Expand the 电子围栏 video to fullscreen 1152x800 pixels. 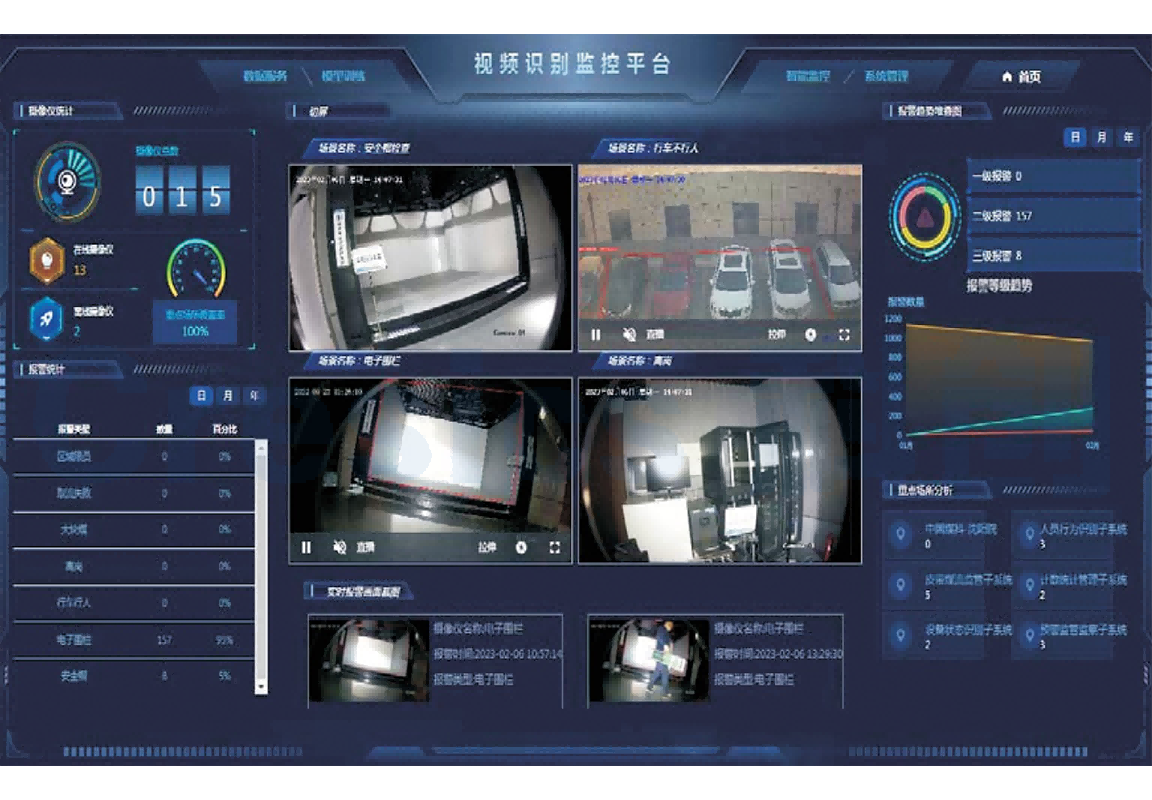pyautogui.click(x=555, y=547)
